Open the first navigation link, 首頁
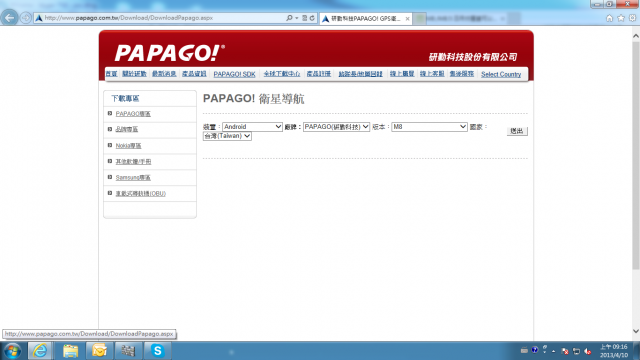The height and width of the screenshot is (360, 640). pyautogui.click(x=111, y=74)
